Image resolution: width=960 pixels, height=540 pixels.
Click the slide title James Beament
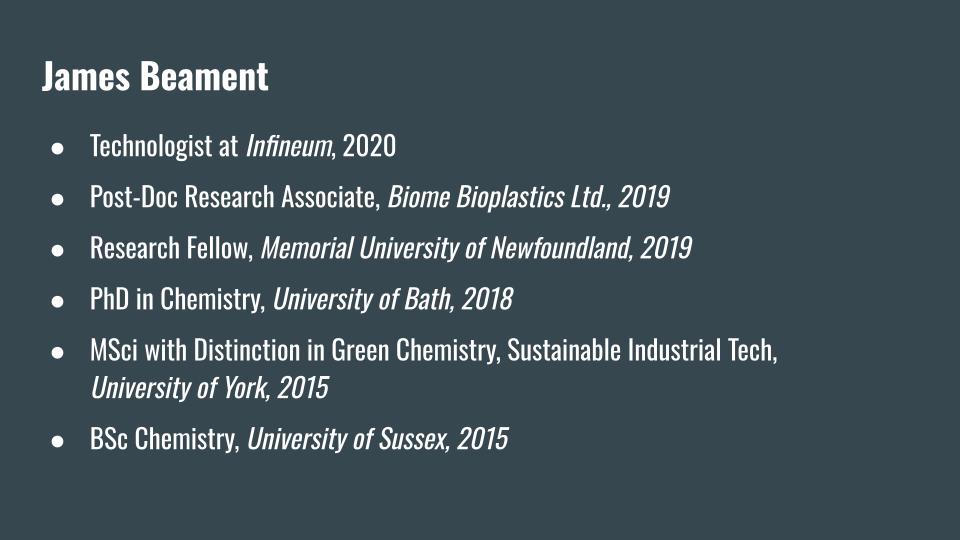point(155,77)
